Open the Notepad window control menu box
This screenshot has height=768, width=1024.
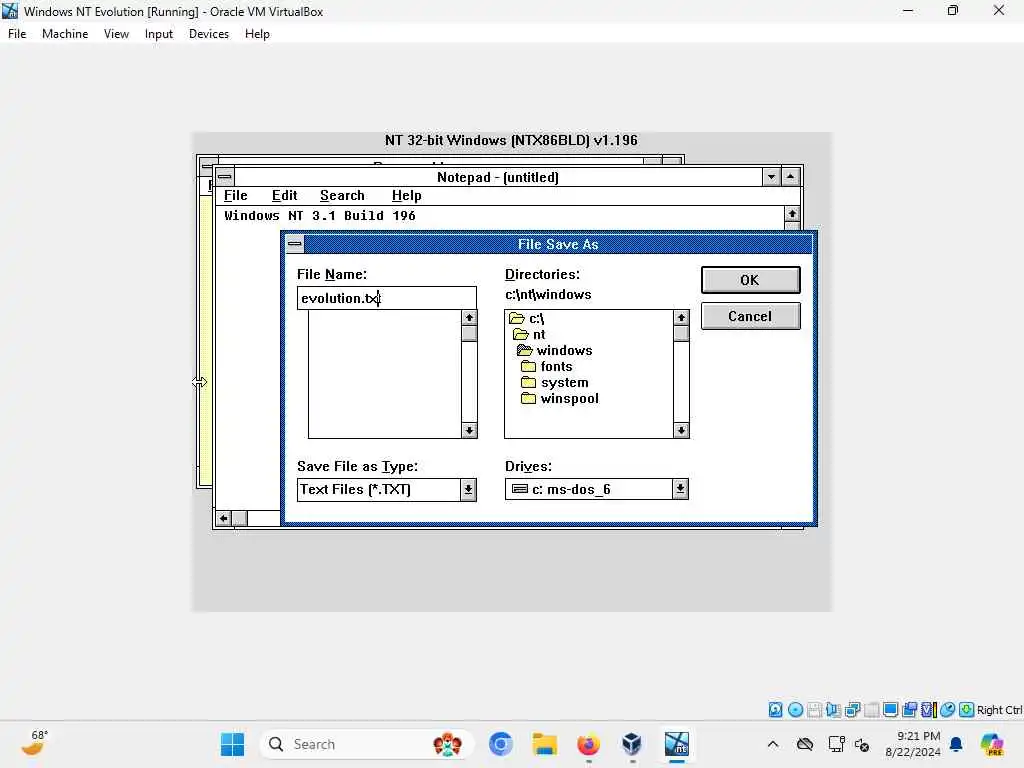tap(225, 177)
